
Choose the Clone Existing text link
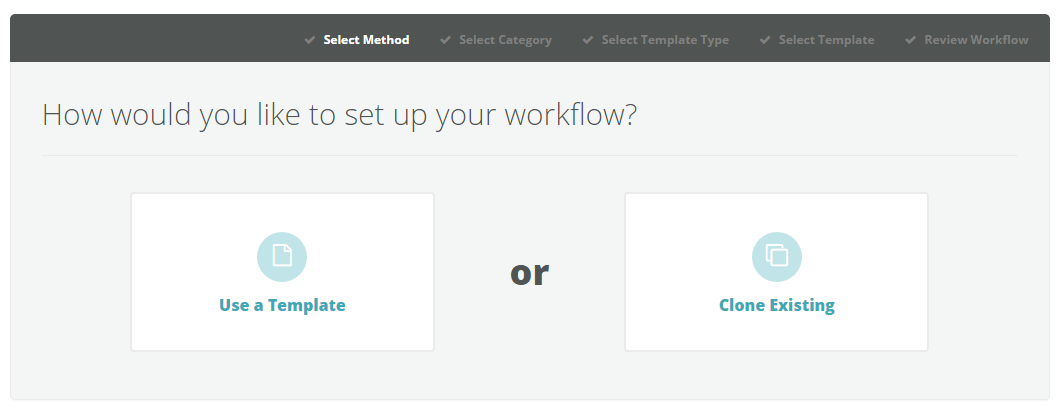[x=777, y=305]
